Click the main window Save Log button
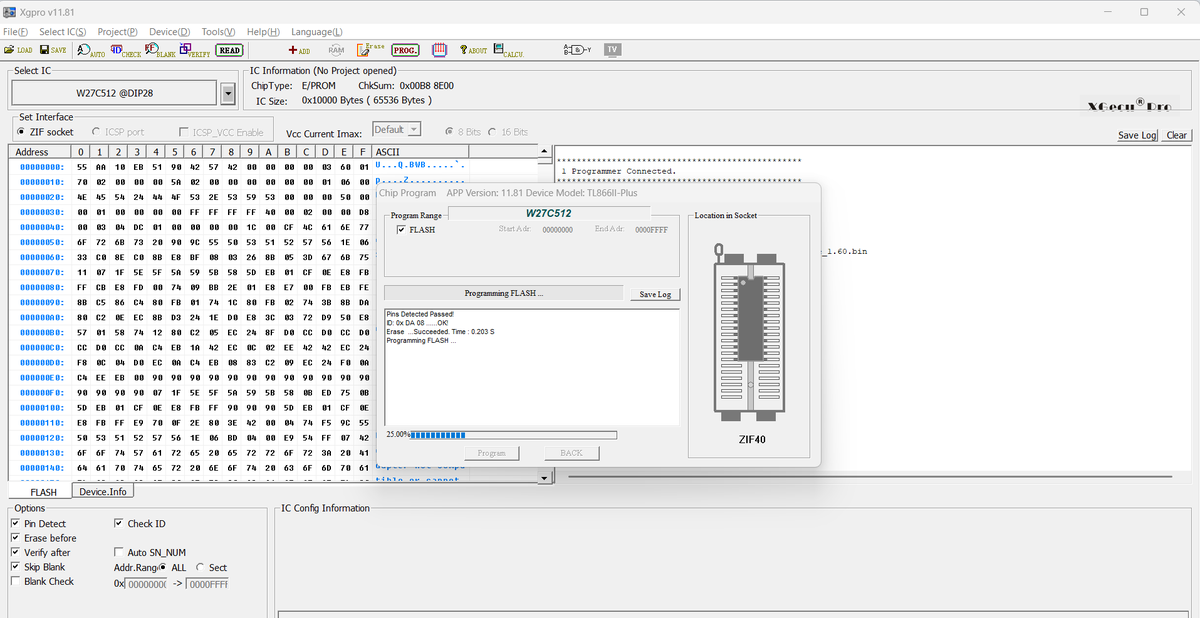 [1138, 136]
